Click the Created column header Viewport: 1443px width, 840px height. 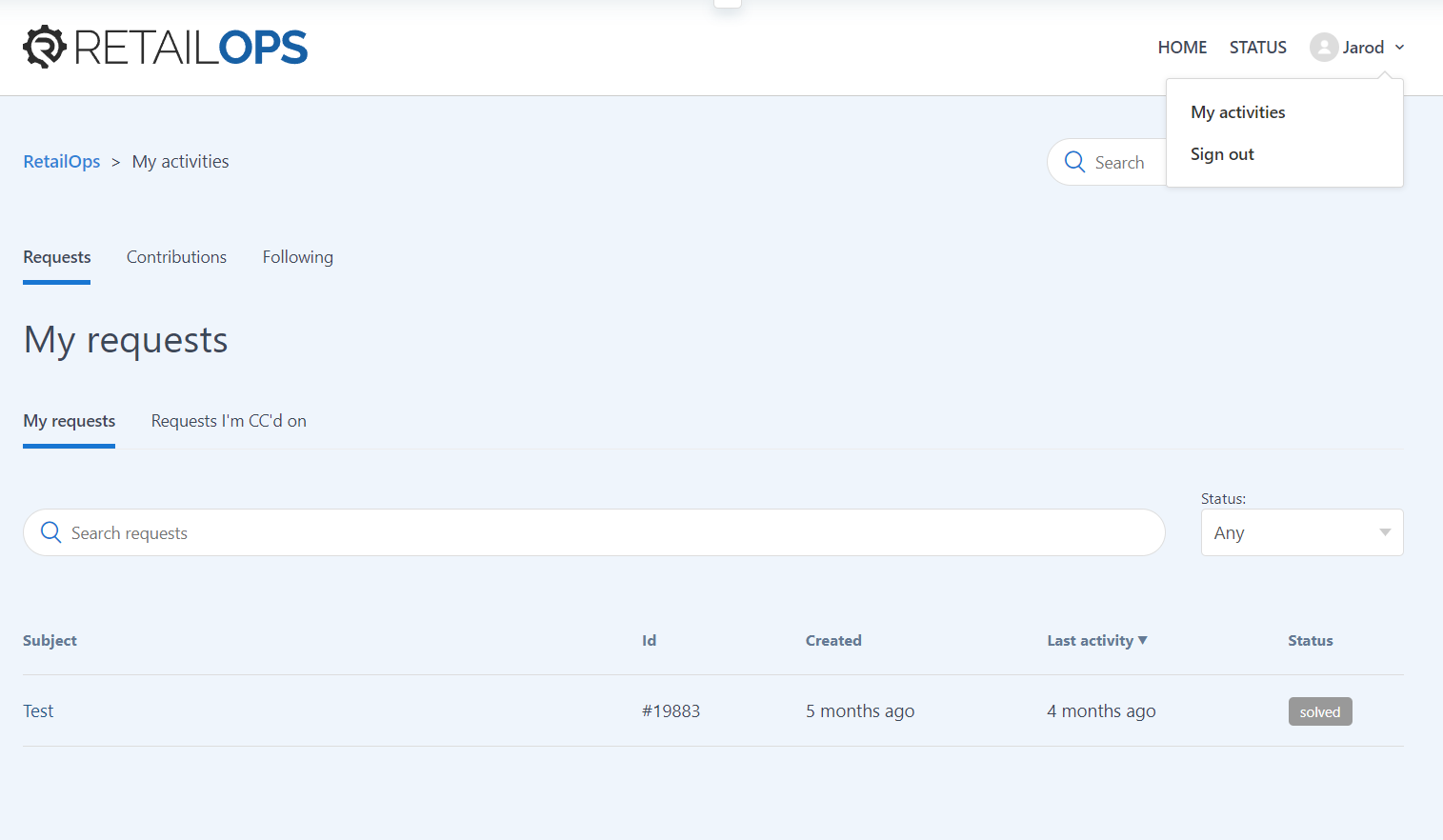pos(833,641)
